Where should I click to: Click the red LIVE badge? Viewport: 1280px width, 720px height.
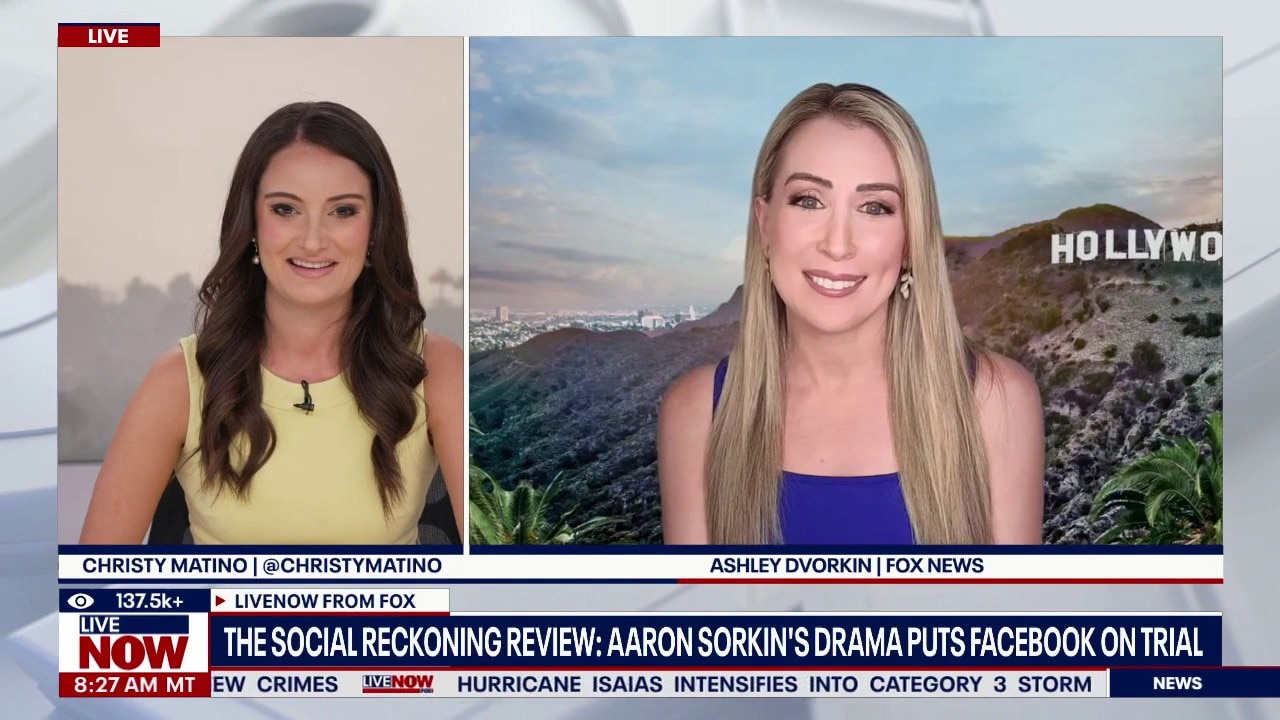(108, 36)
